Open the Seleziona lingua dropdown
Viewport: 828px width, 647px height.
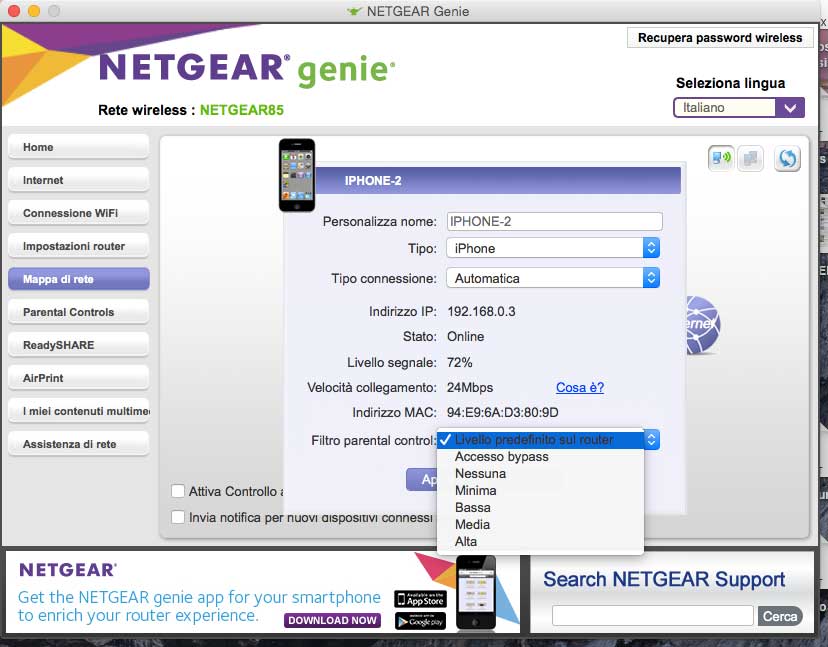(739, 108)
